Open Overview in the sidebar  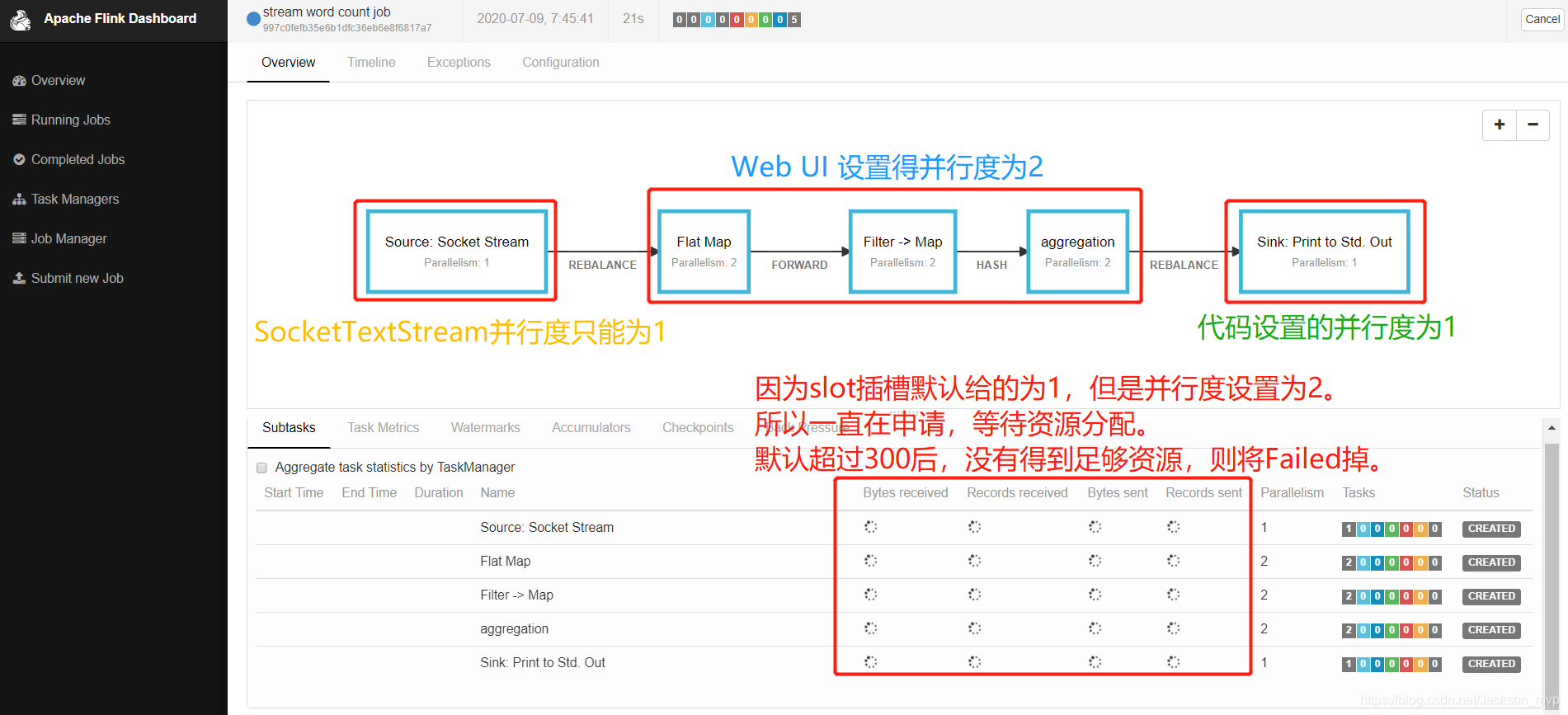(58, 81)
